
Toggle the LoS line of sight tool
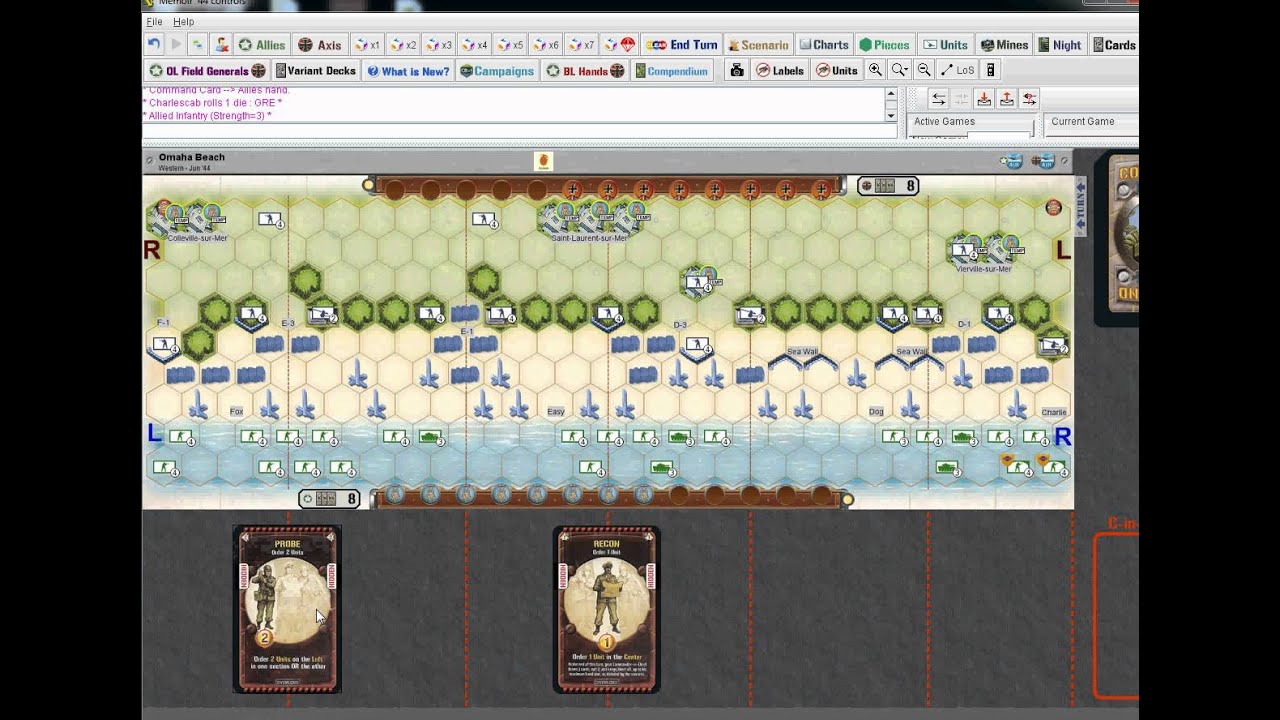[x=957, y=70]
